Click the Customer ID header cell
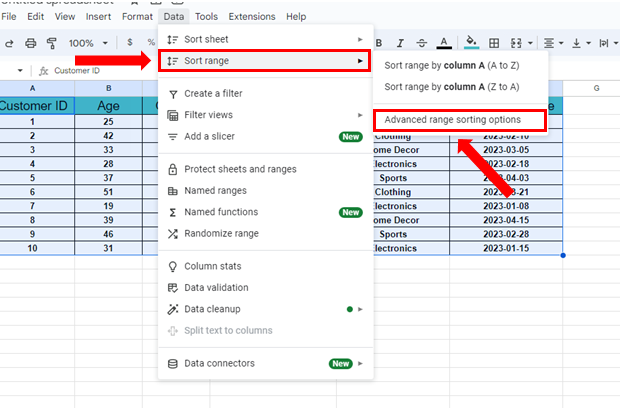Image resolution: width=621 pixels, height=410 pixels. click(x=36, y=106)
